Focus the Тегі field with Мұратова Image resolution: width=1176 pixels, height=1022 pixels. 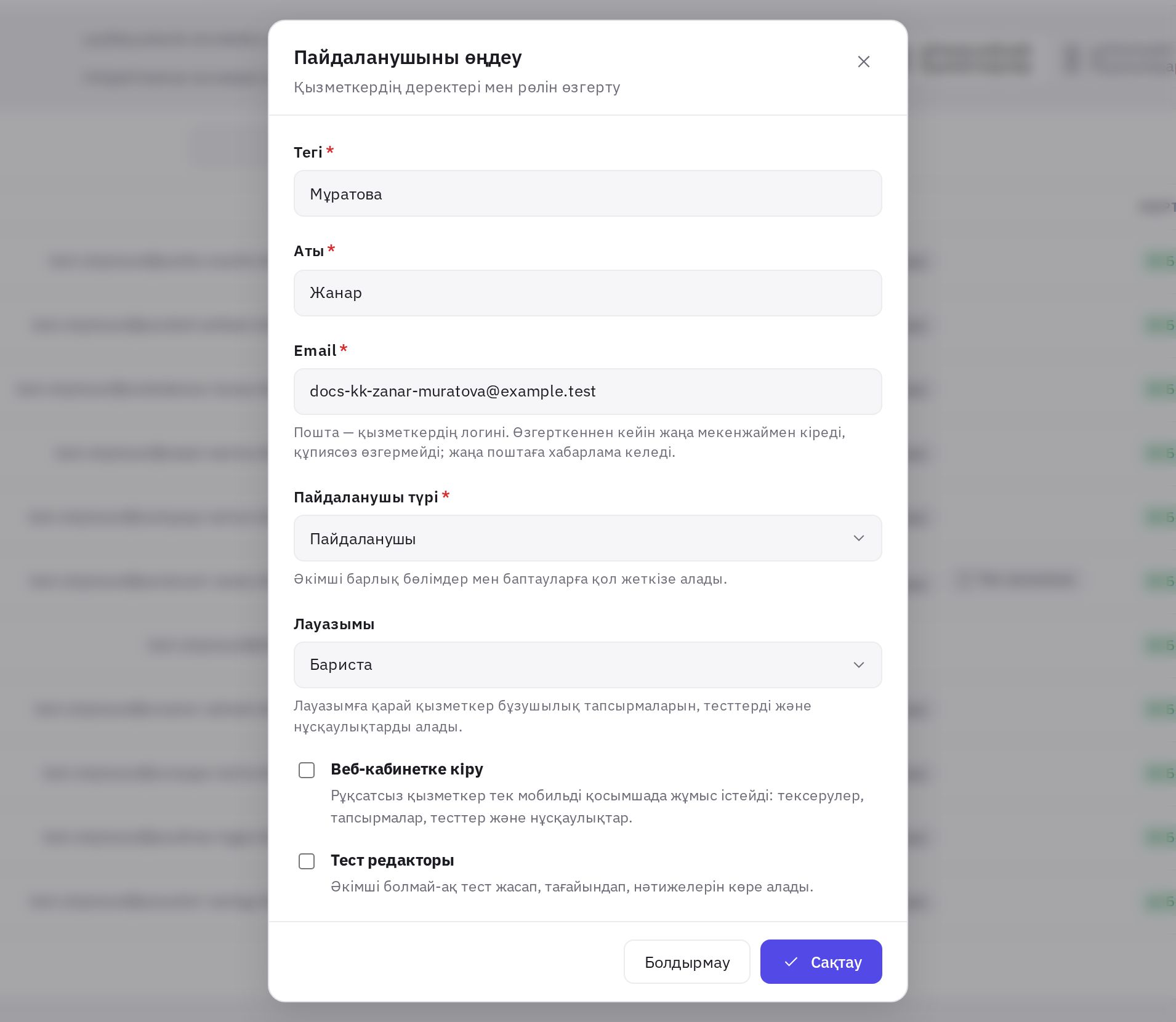pos(587,193)
